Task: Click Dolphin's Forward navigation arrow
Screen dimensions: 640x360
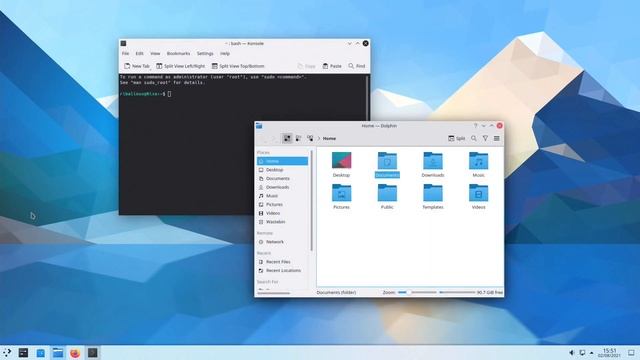Action: tap(274, 138)
